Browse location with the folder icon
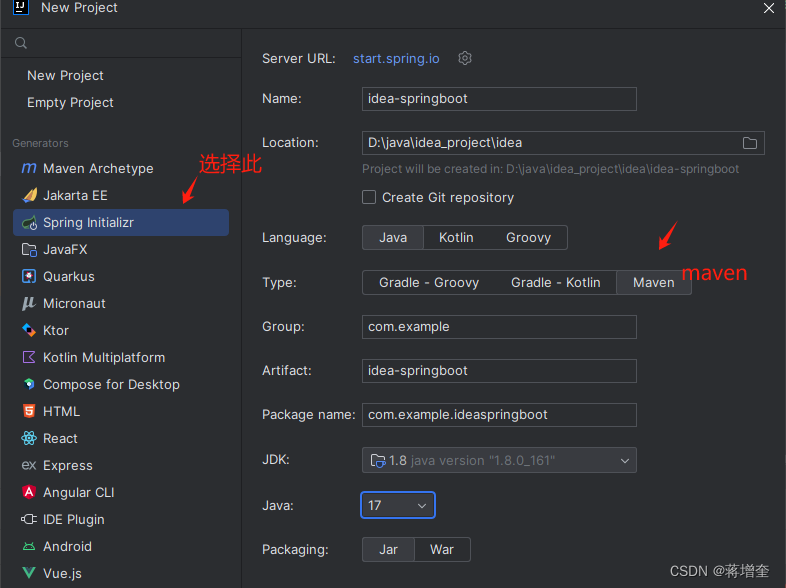The image size is (786, 588). 749,143
